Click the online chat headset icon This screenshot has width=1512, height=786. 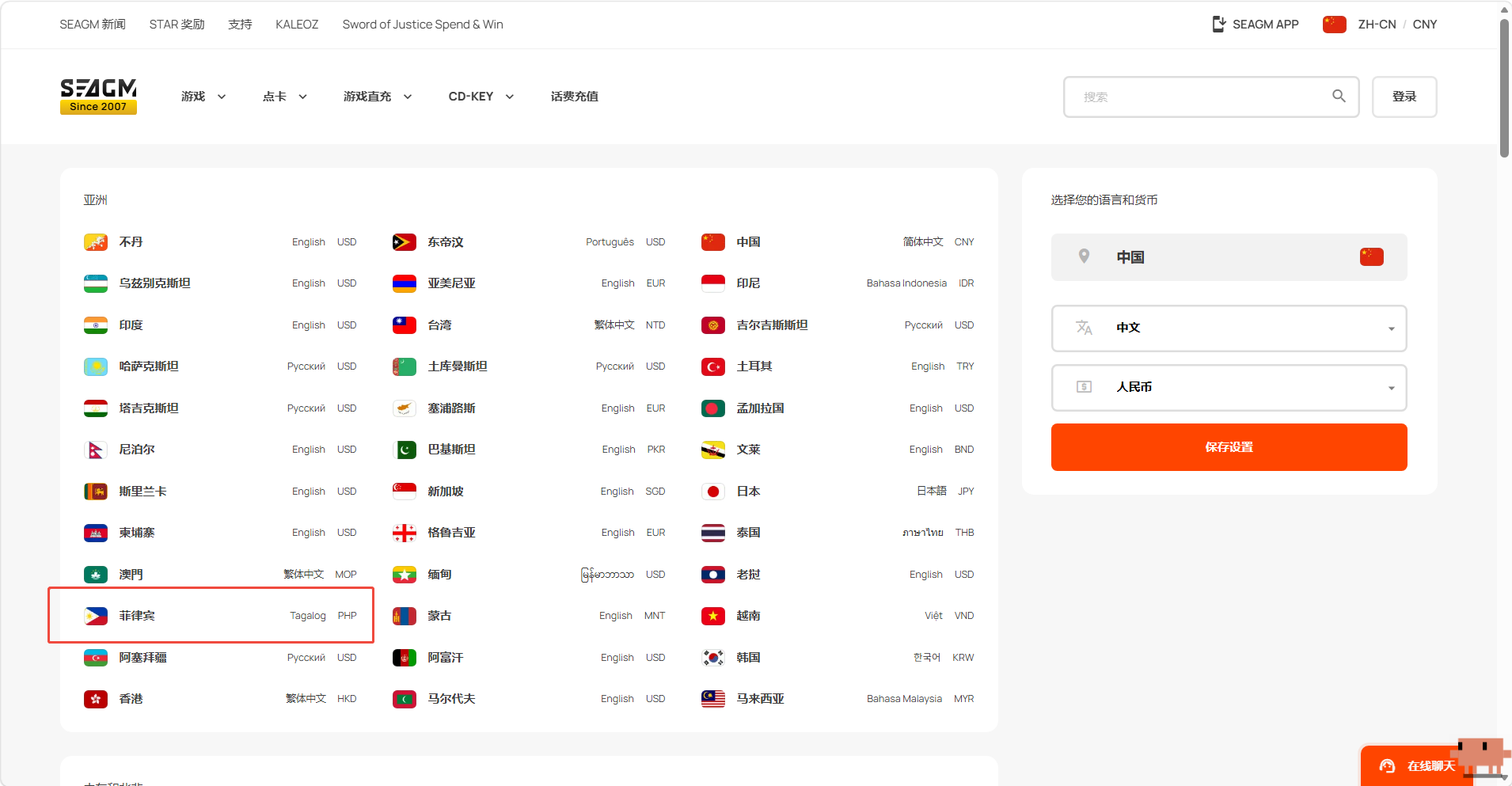point(1387,766)
